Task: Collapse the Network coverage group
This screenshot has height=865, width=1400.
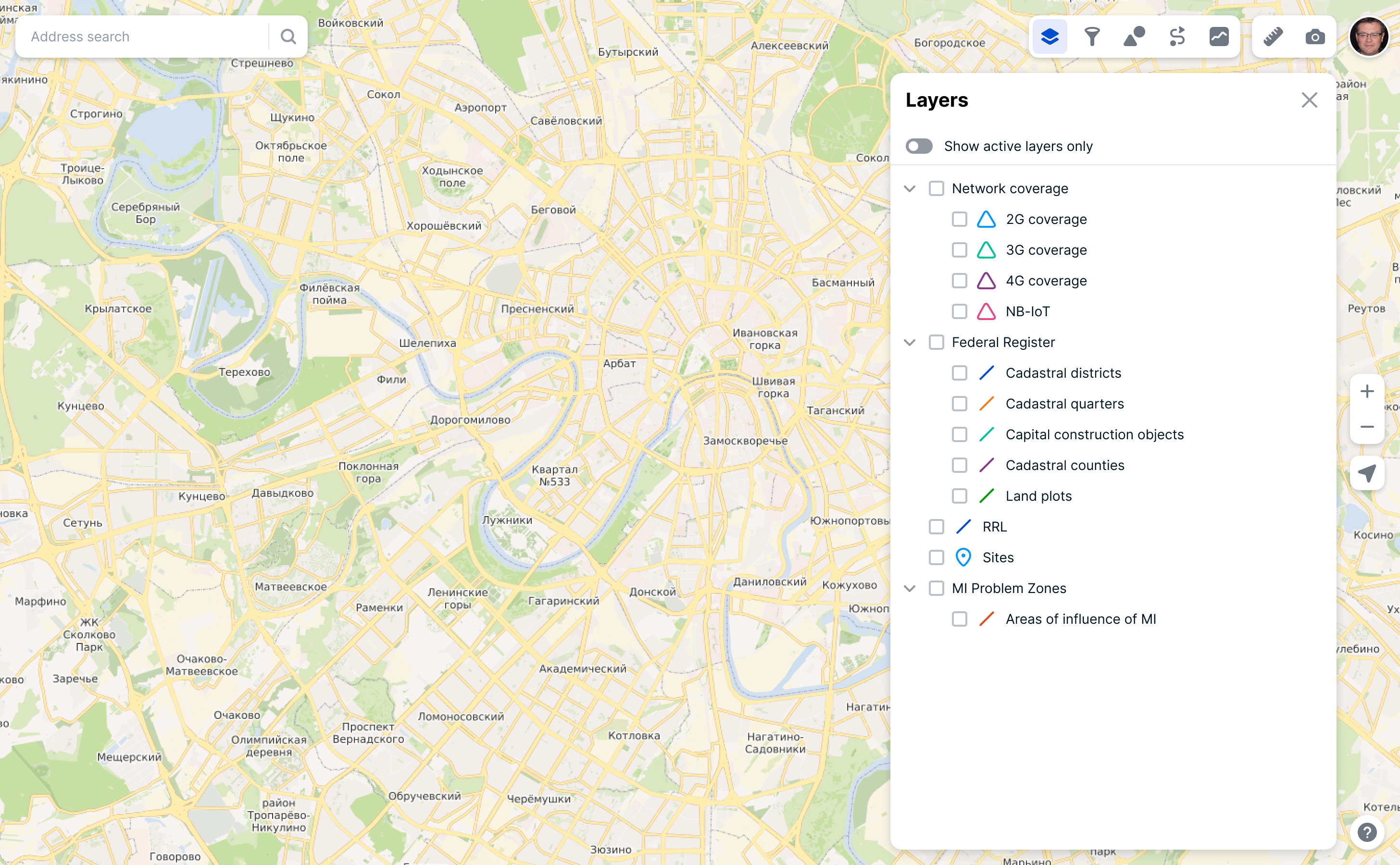Action: [x=910, y=189]
